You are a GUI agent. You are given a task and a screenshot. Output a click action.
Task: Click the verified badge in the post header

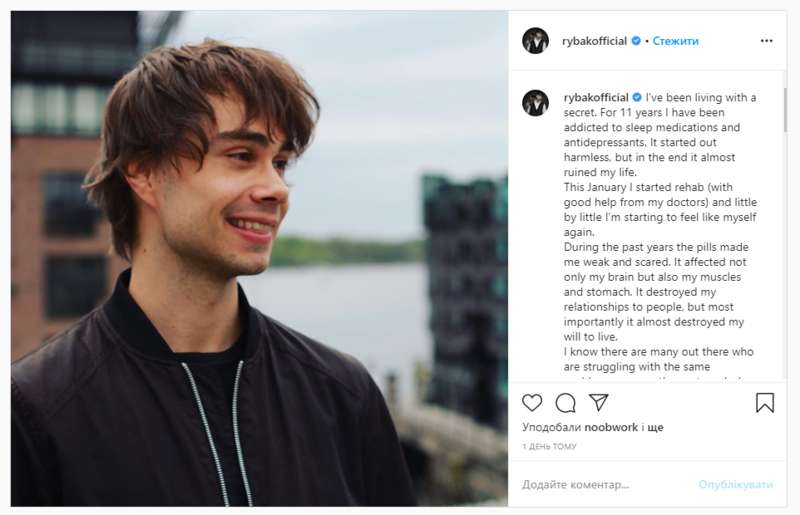636,41
